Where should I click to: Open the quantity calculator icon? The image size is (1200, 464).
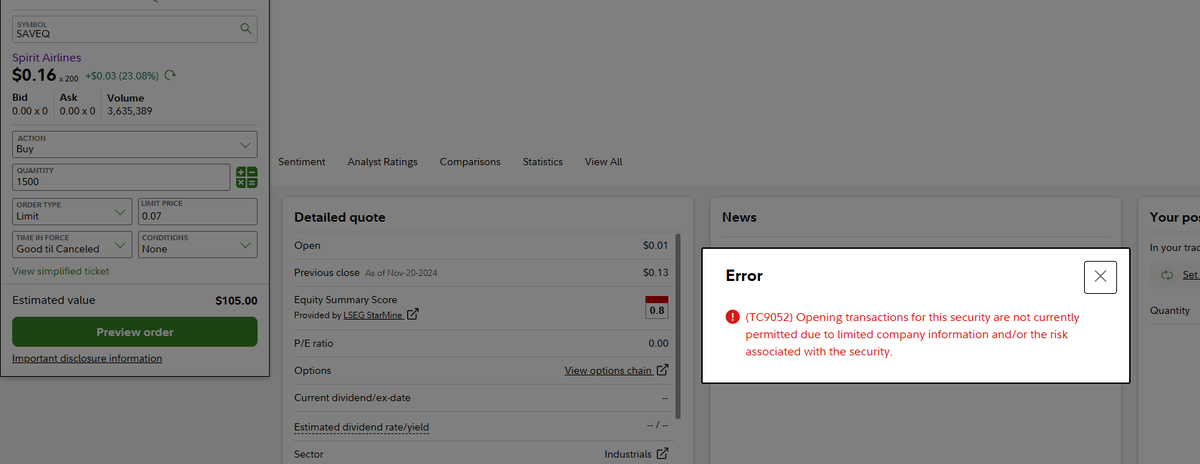point(246,178)
